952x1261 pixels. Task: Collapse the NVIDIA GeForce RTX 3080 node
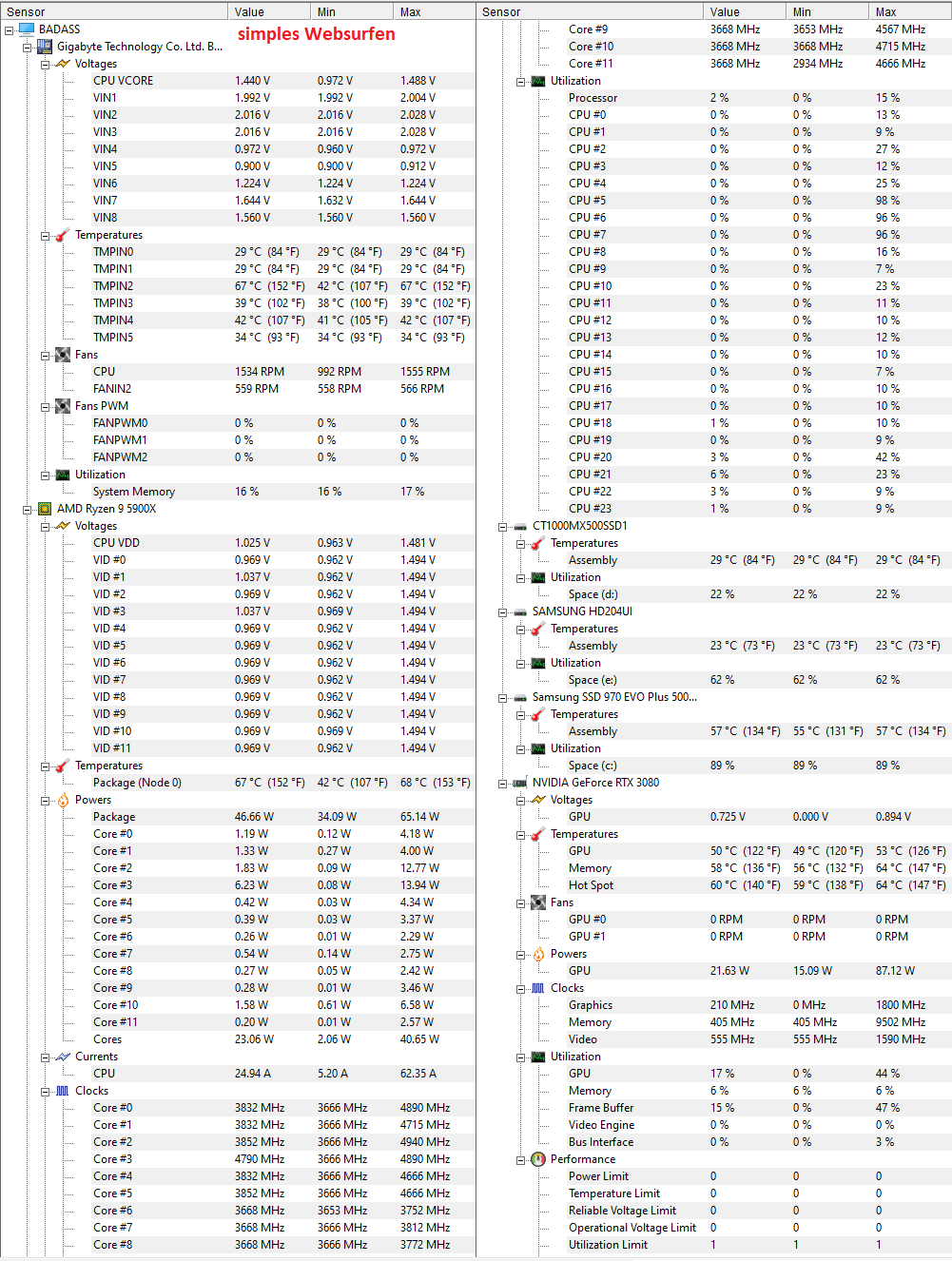(503, 783)
